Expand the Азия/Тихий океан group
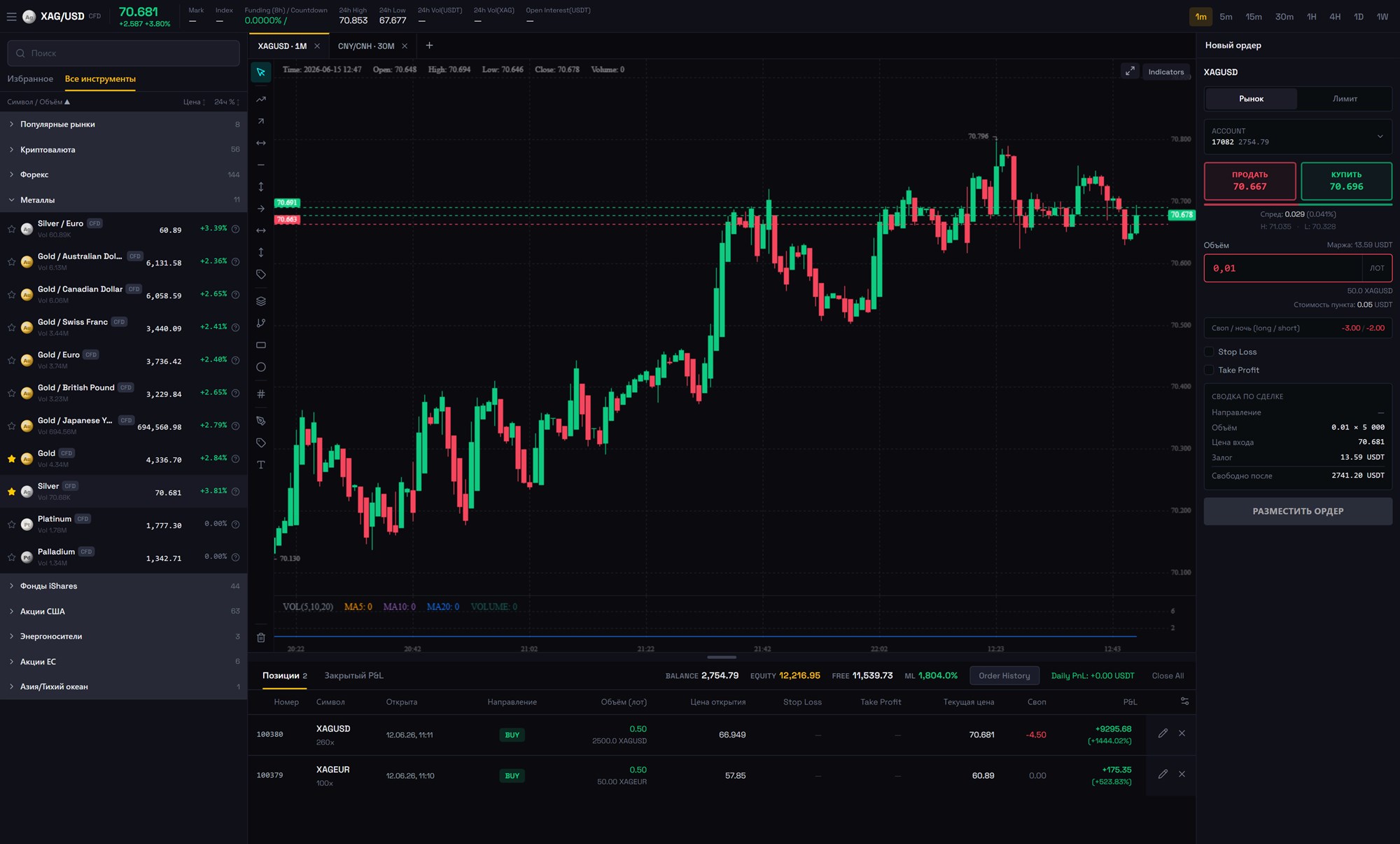This screenshot has width=1400, height=844. (x=124, y=686)
